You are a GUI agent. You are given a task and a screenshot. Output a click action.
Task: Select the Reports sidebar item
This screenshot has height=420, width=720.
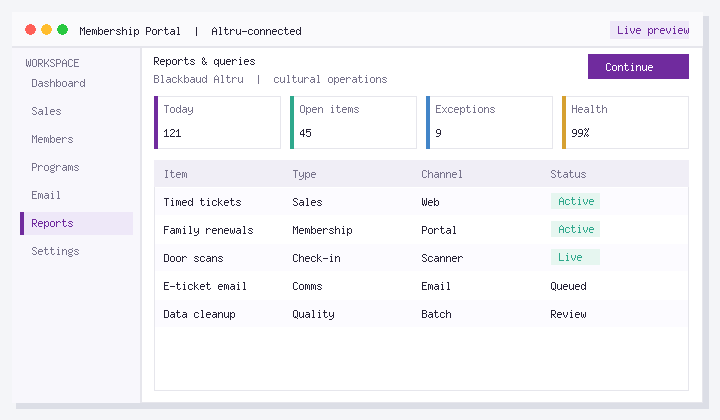pos(77,223)
